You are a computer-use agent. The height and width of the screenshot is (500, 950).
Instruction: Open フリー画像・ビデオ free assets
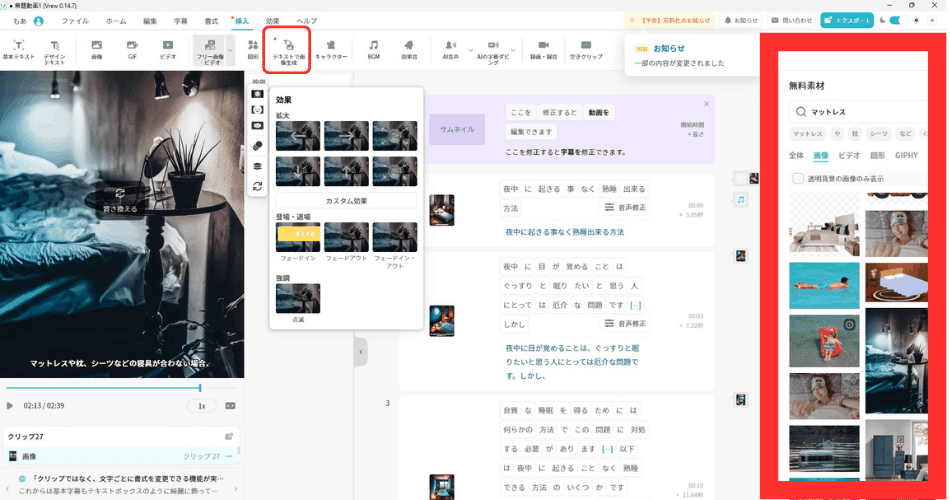(210, 52)
